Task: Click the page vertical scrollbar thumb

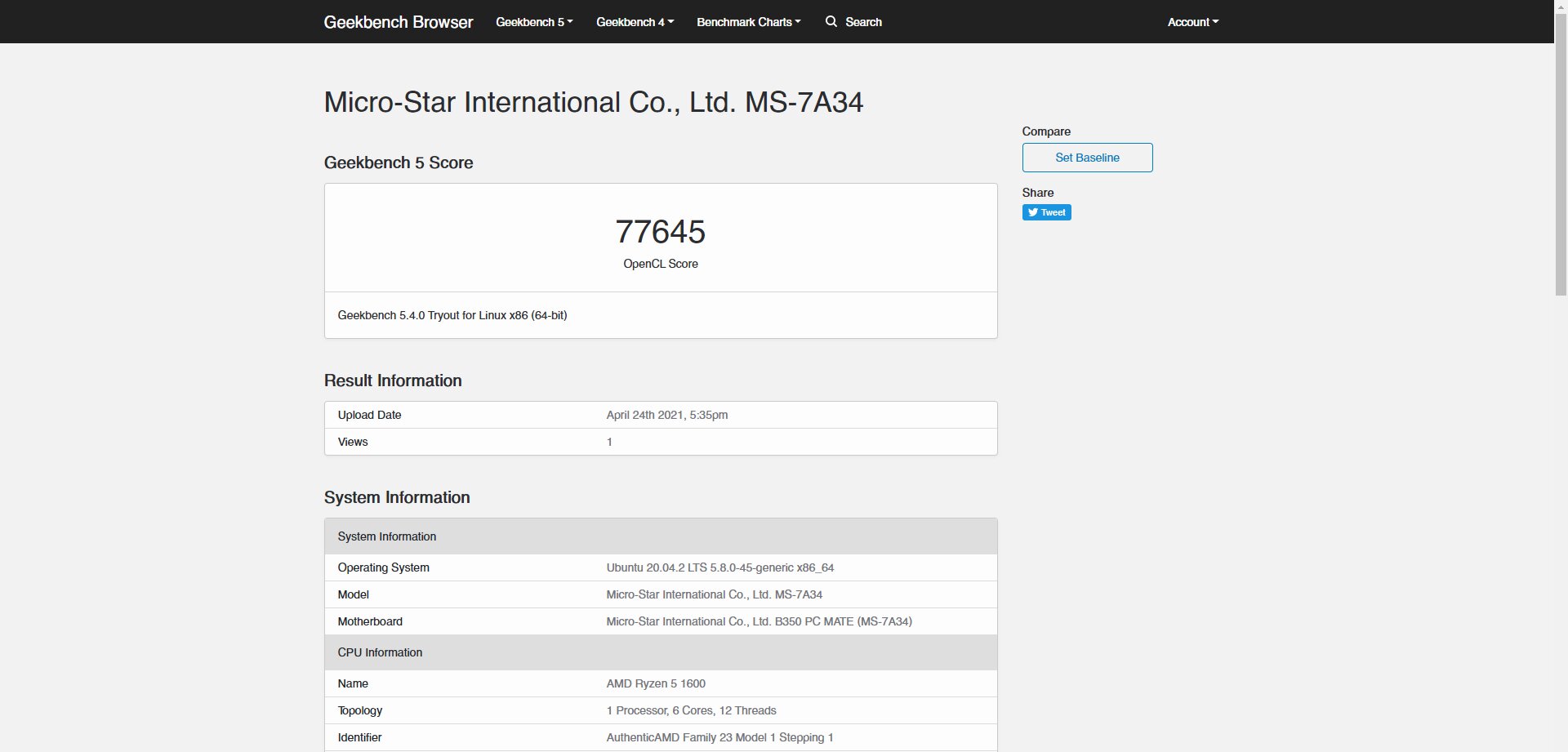Action: coord(1561,147)
